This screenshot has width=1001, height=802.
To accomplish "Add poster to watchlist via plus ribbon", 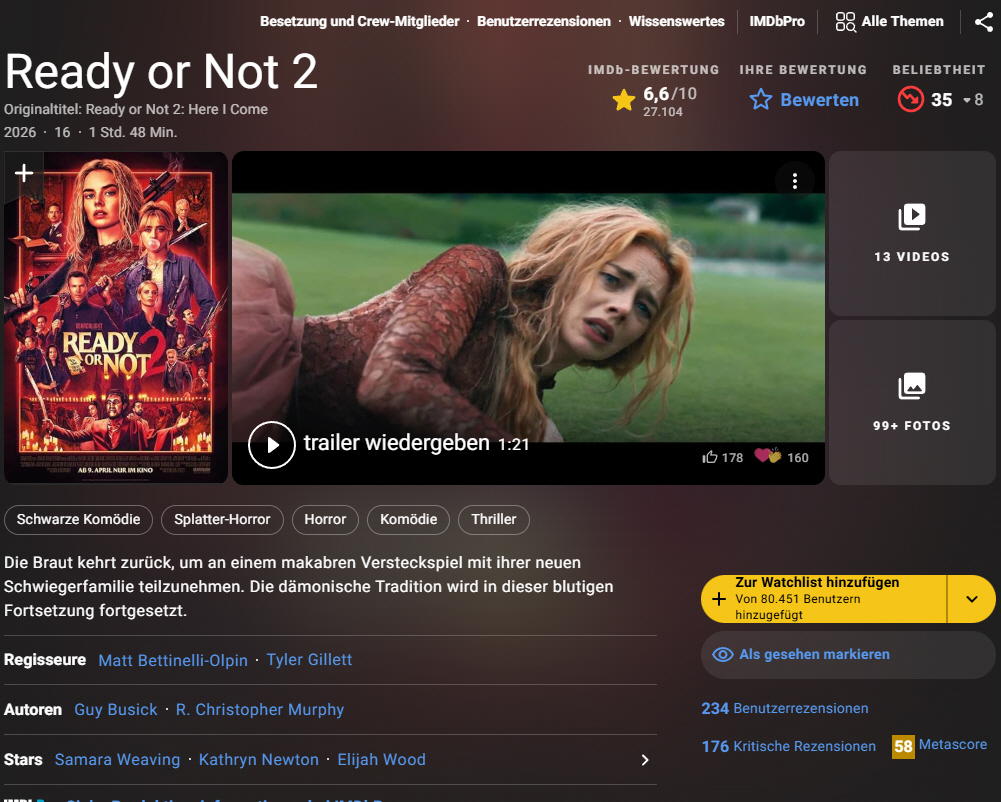I will click(24, 173).
